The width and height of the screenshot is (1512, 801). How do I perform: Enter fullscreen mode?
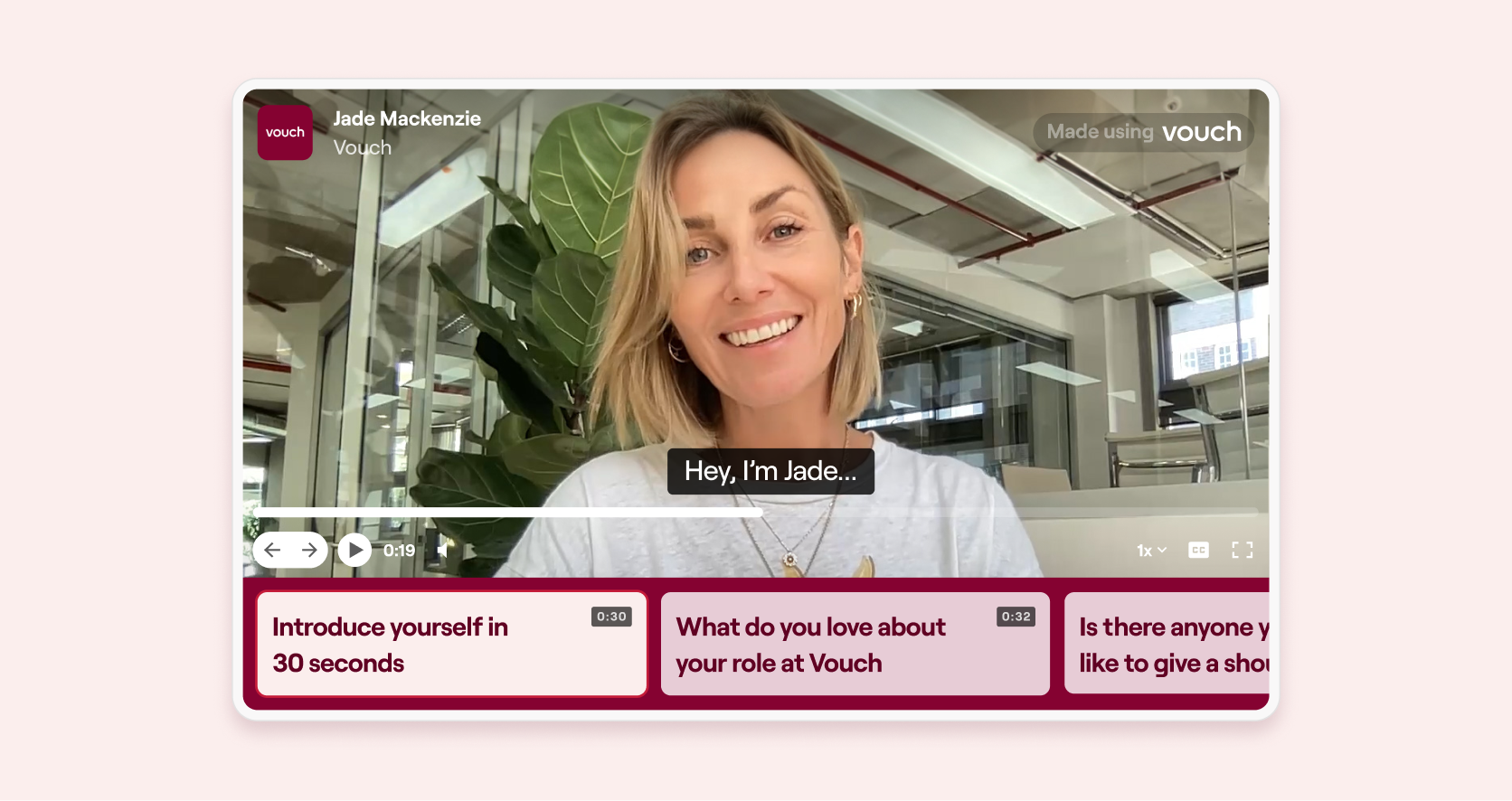click(x=1243, y=550)
